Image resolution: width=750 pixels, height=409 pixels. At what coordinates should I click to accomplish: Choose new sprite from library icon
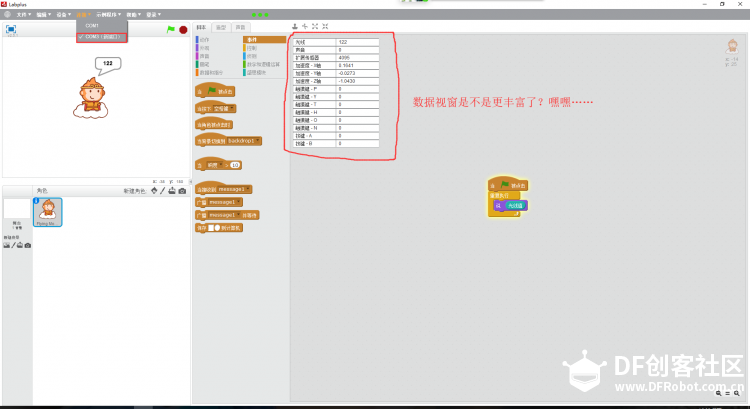tap(154, 190)
